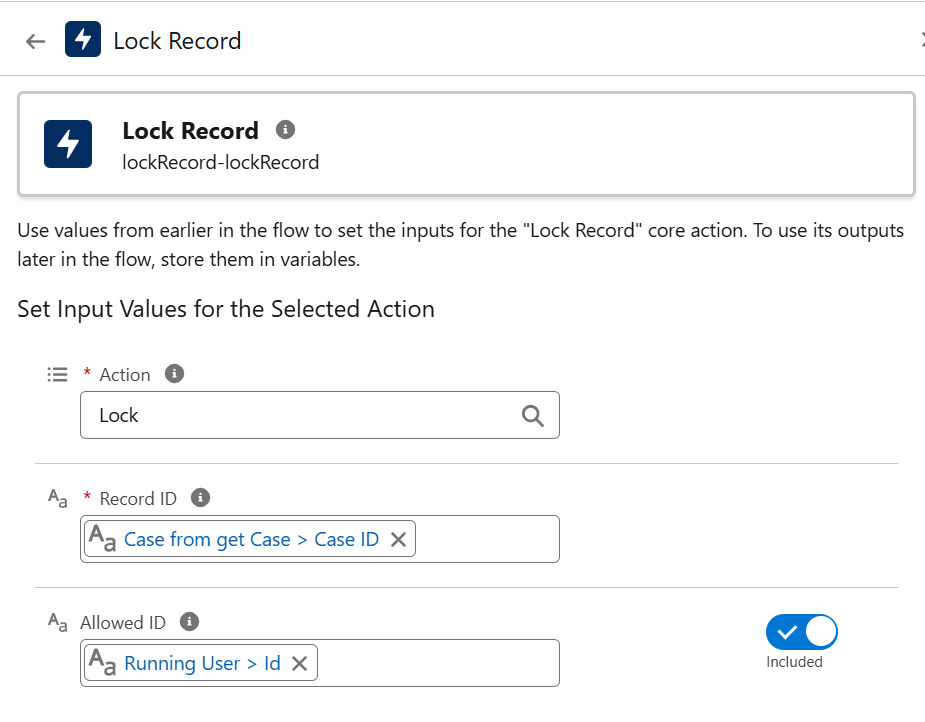Click the list icon beside the Action label
Screen dimensions: 925x722
(57, 375)
